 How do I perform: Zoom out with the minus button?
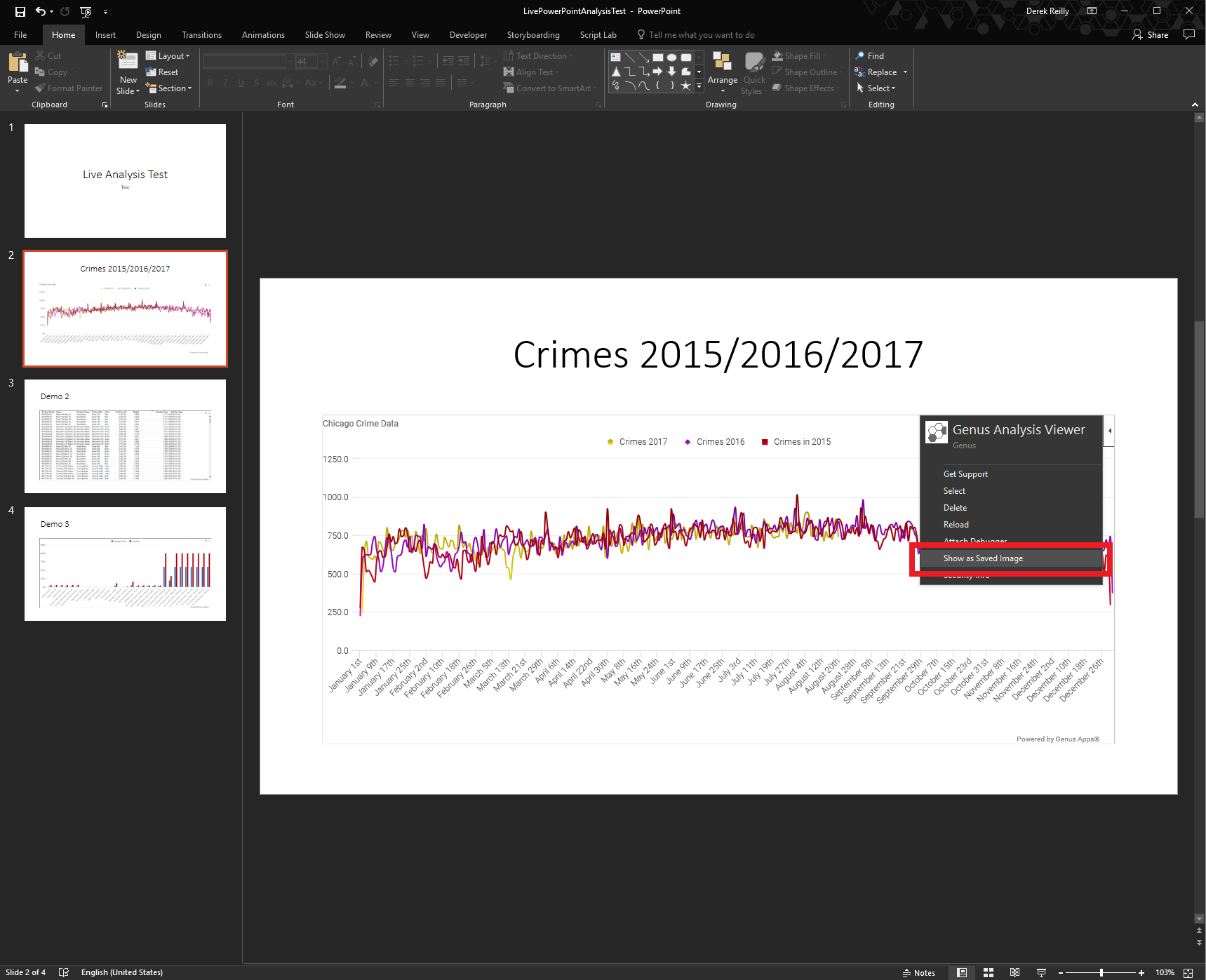click(1061, 972)
